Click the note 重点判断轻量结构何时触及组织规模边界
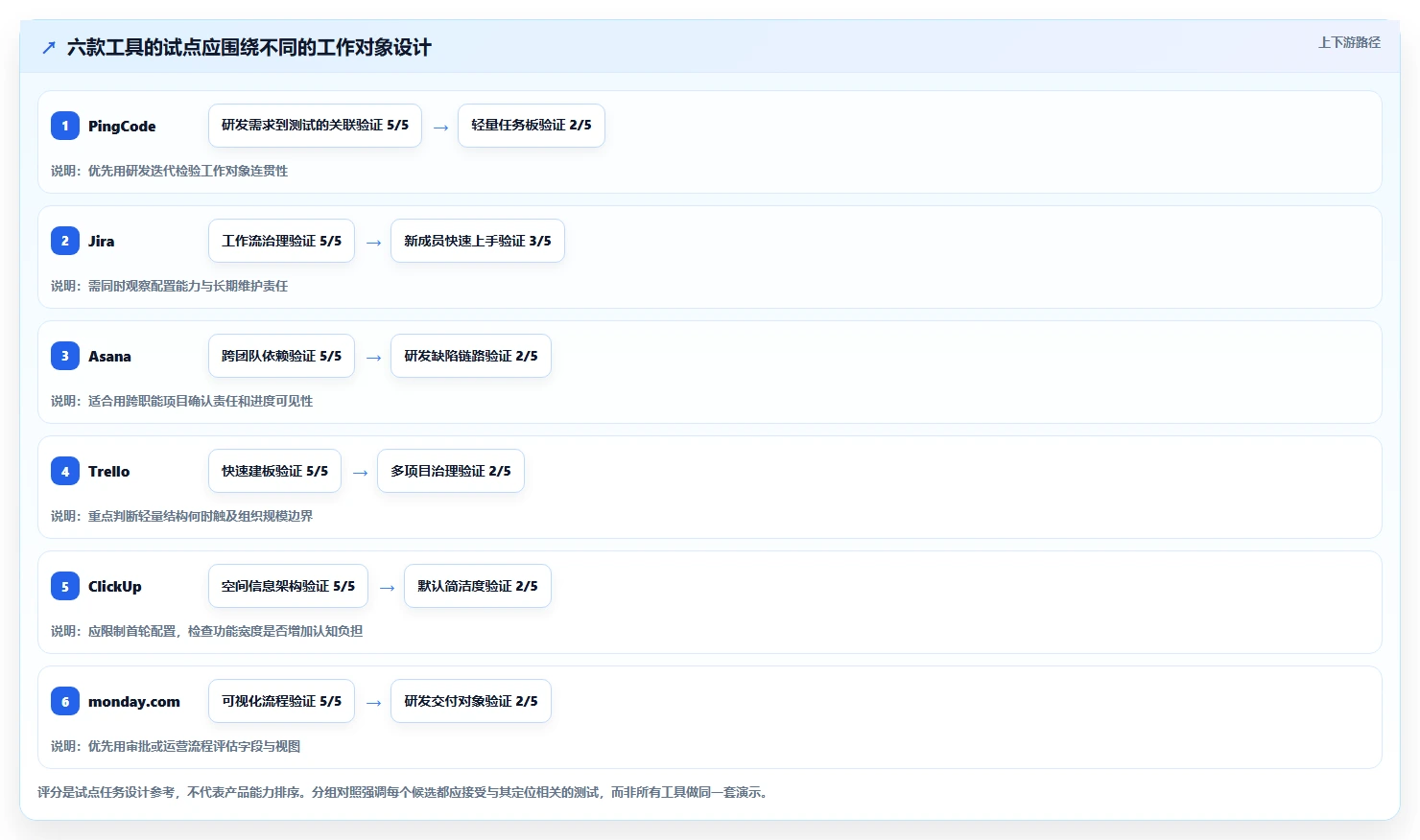Image resolution: width=1420 pixels, height=840 pixels. click(181, 516)
